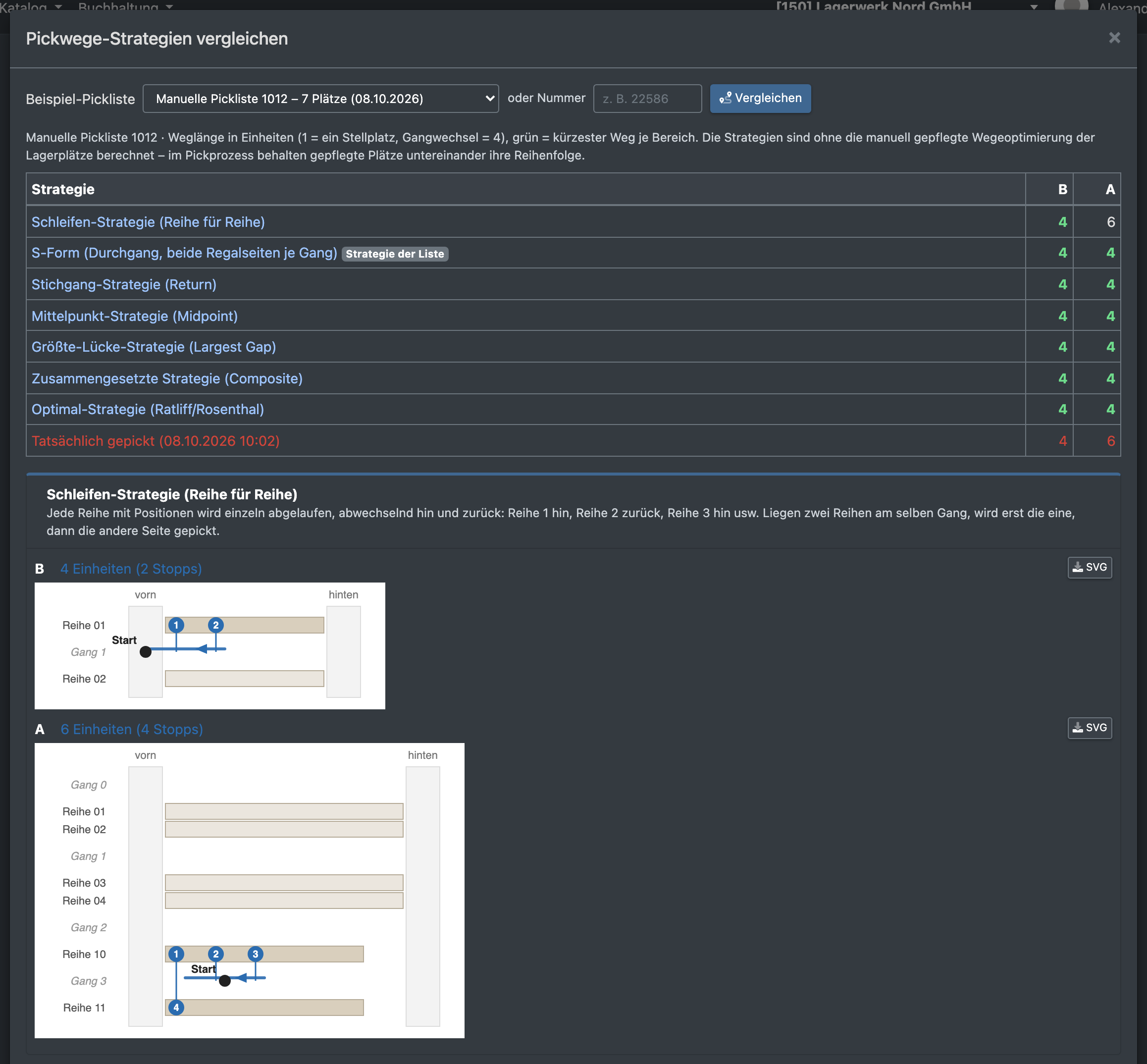1147x1064 pixels.
Task: Click stop marker 4 on Reihe 11
Action: click(176, 1008)
